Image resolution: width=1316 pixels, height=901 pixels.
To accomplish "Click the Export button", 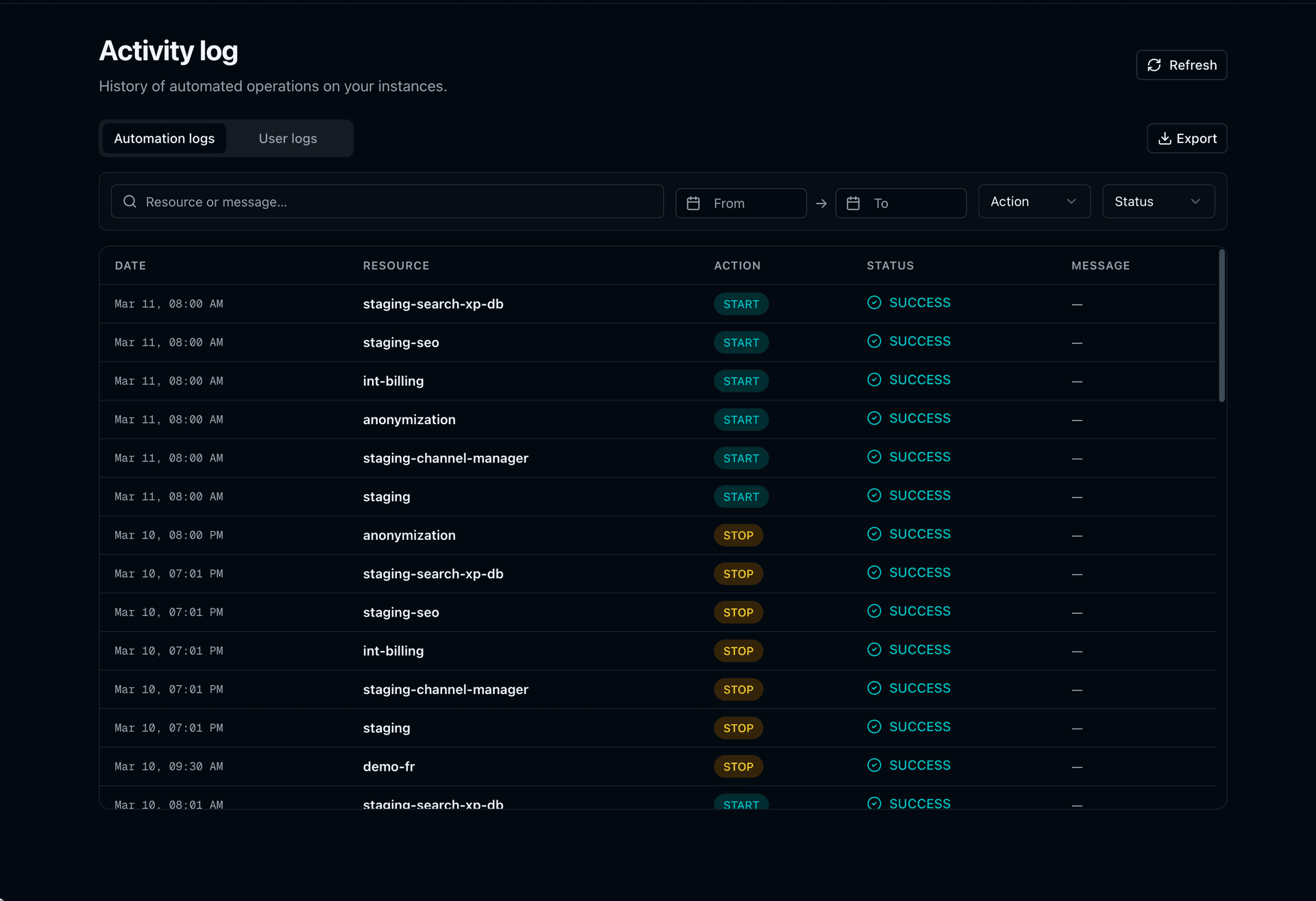I will (1187, 138).
